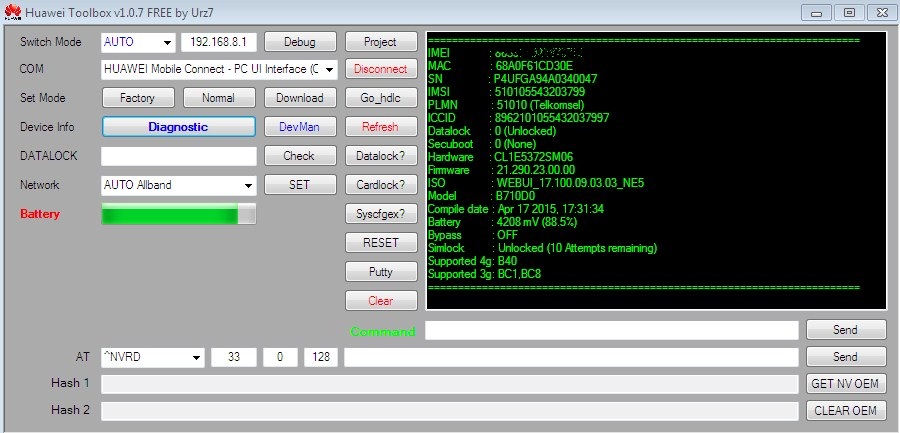Click the Syscfgex? button

click(x=381, y=214)
